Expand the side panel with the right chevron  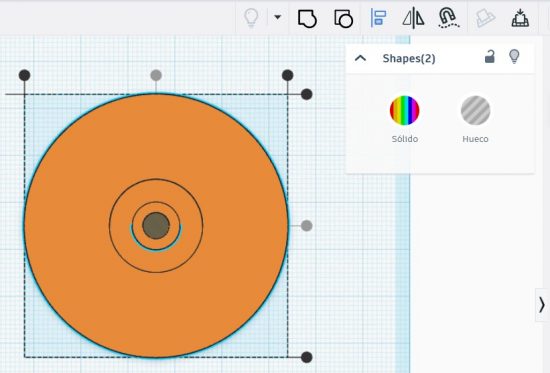pyautogui.click(x=542, y=305)
